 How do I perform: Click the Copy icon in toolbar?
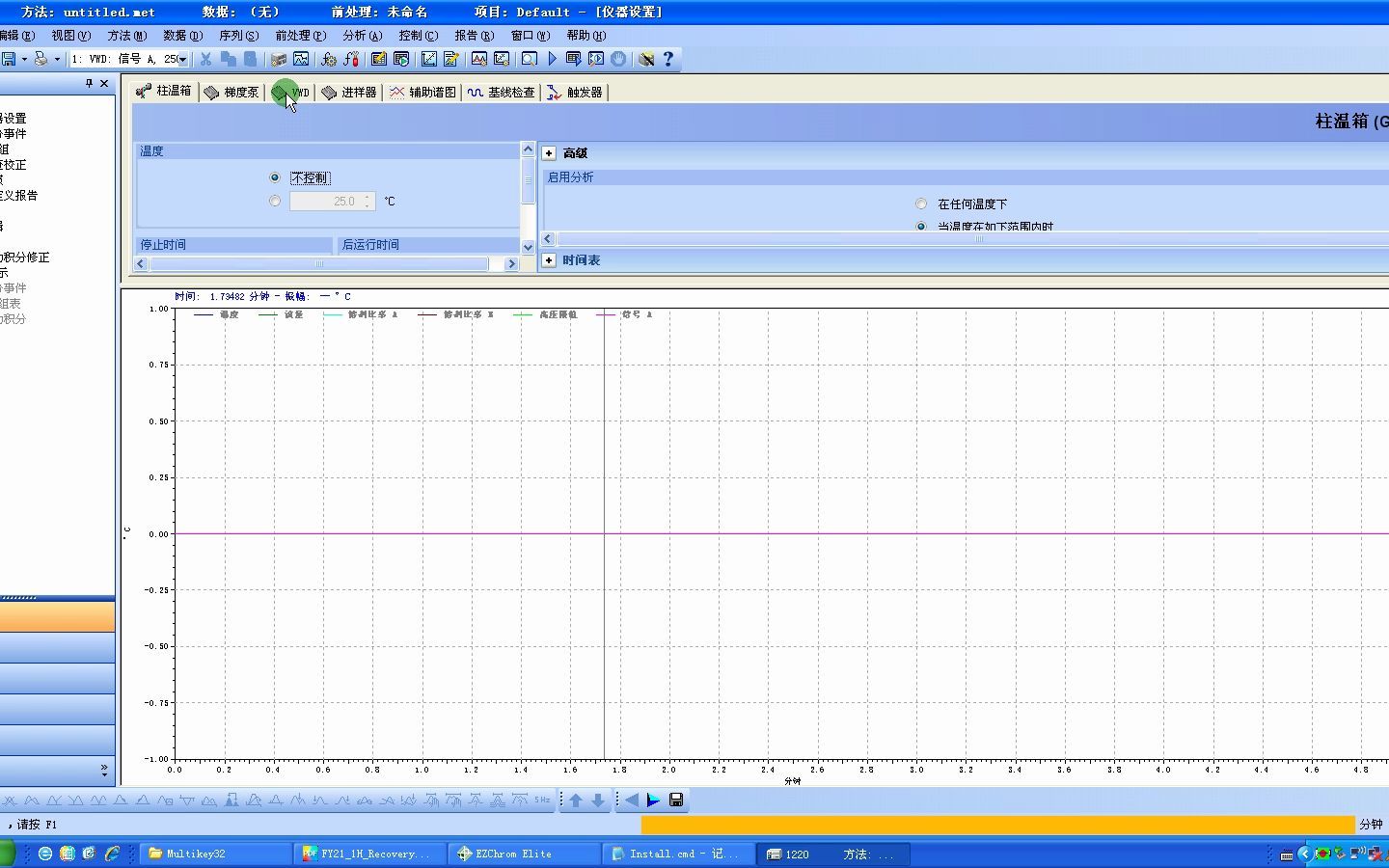point(228,59)
